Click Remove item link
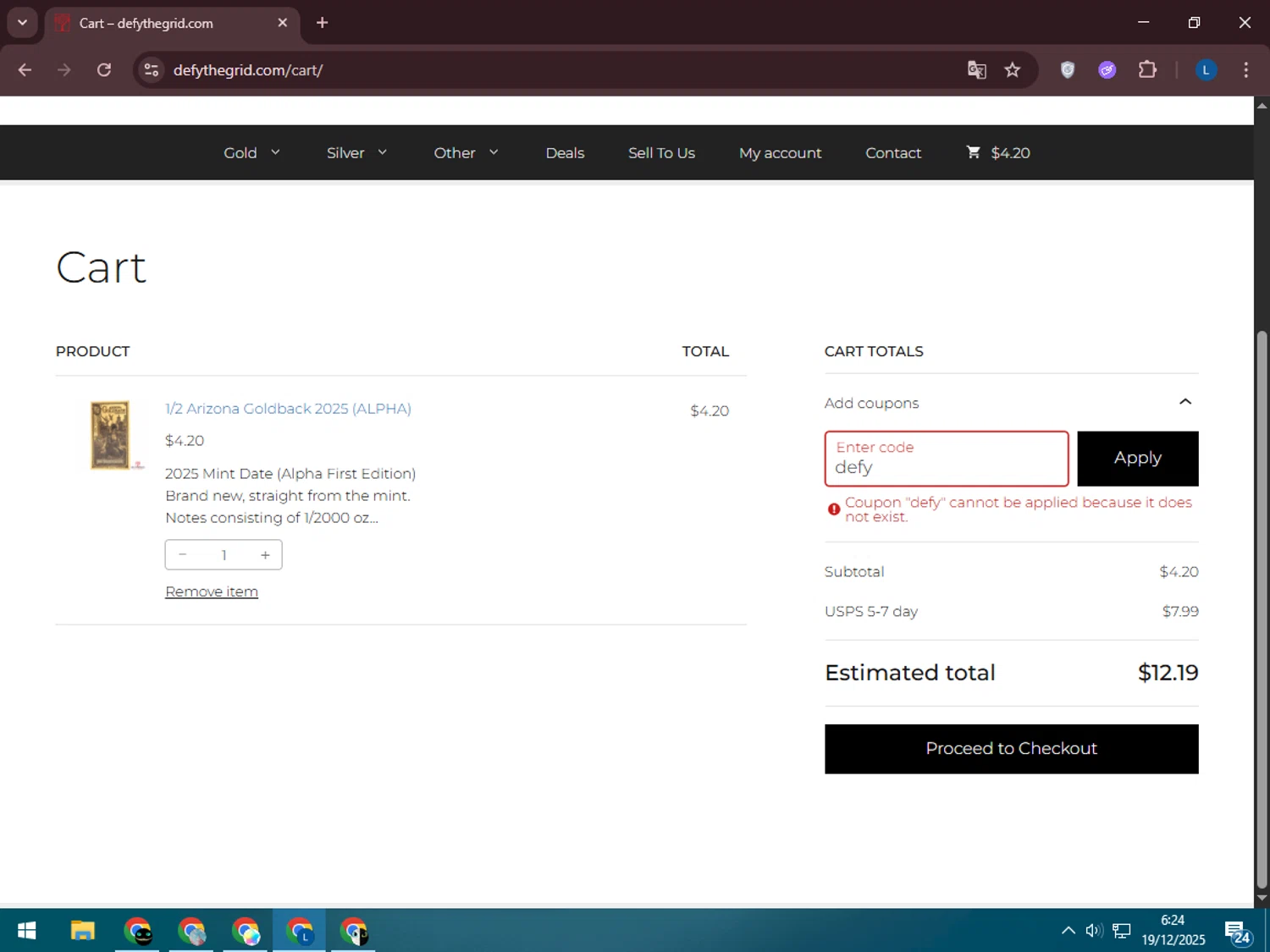 click(x=212, y=592)
